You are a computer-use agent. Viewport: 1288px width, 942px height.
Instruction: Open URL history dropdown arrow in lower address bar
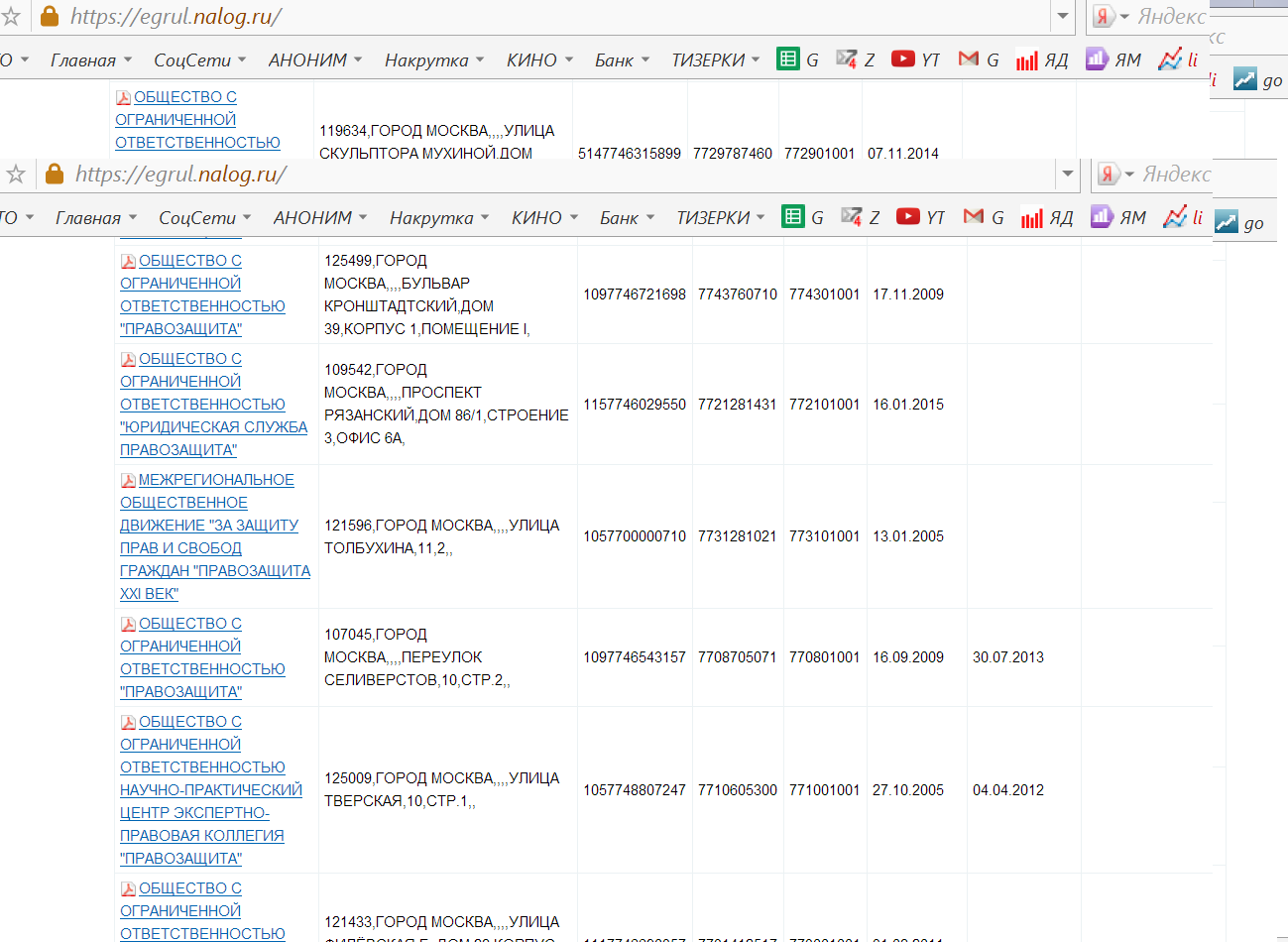pos(1067,175)
